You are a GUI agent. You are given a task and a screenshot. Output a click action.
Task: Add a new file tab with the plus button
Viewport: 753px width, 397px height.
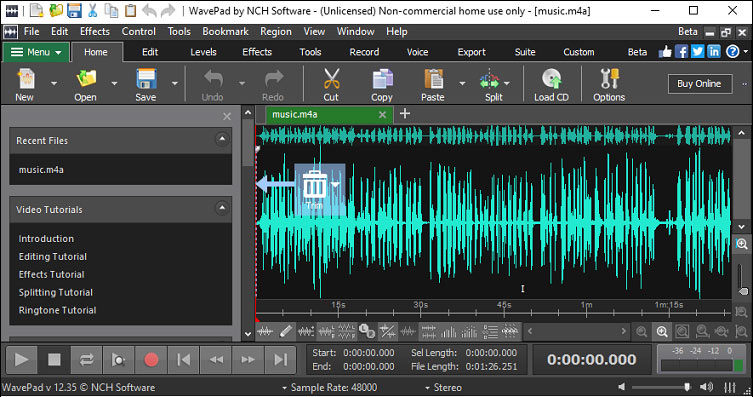405,114
